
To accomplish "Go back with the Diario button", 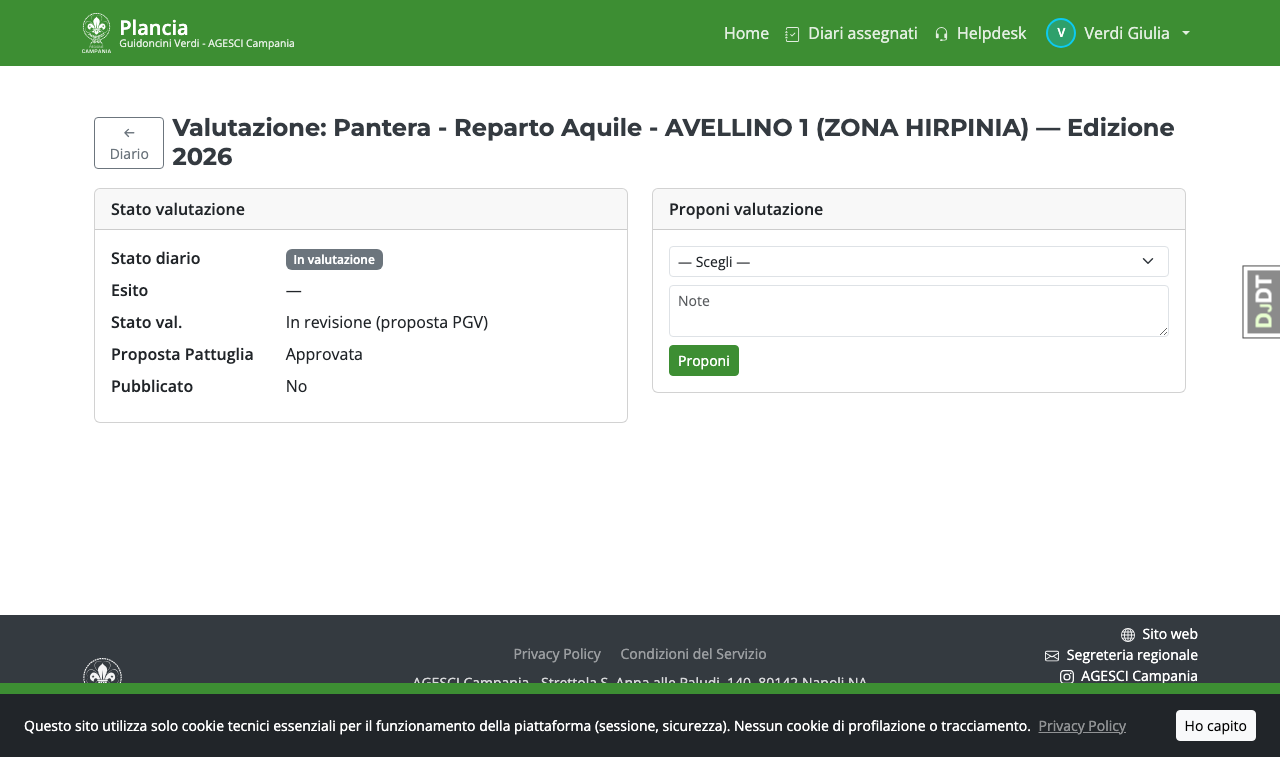I will (129, 143).
